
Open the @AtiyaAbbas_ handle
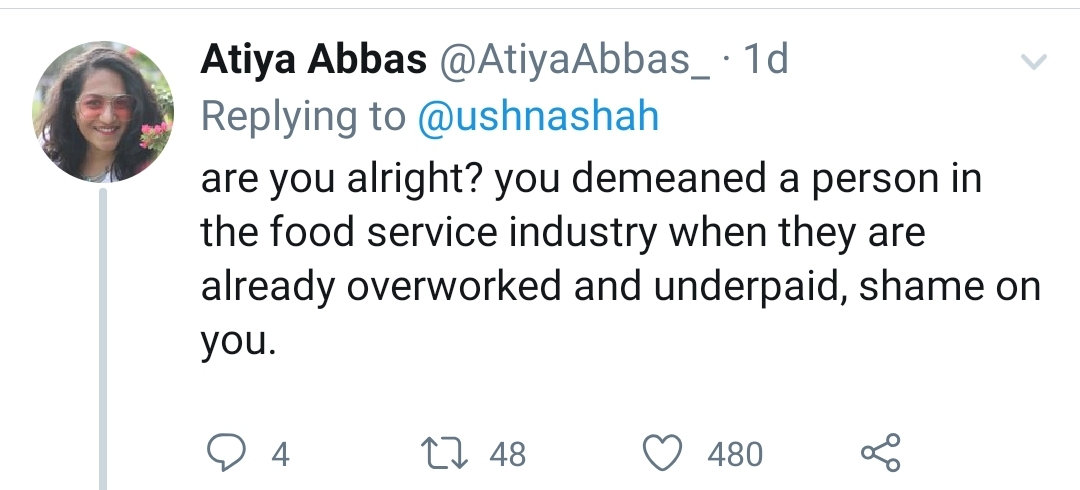pyautogui.click(x=574, y=61)
